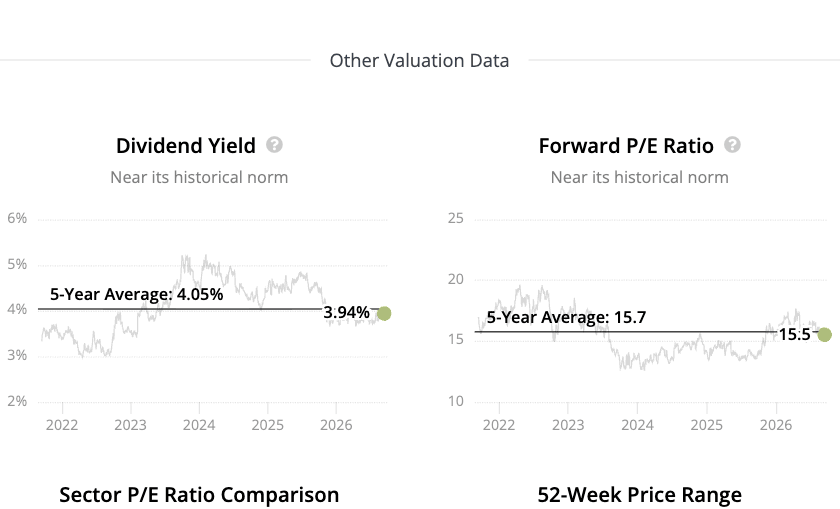Viewport: 840px width, 509px height.
Task: Click the Dividend Yield help question icon
Action: click(x=274, y=145)
